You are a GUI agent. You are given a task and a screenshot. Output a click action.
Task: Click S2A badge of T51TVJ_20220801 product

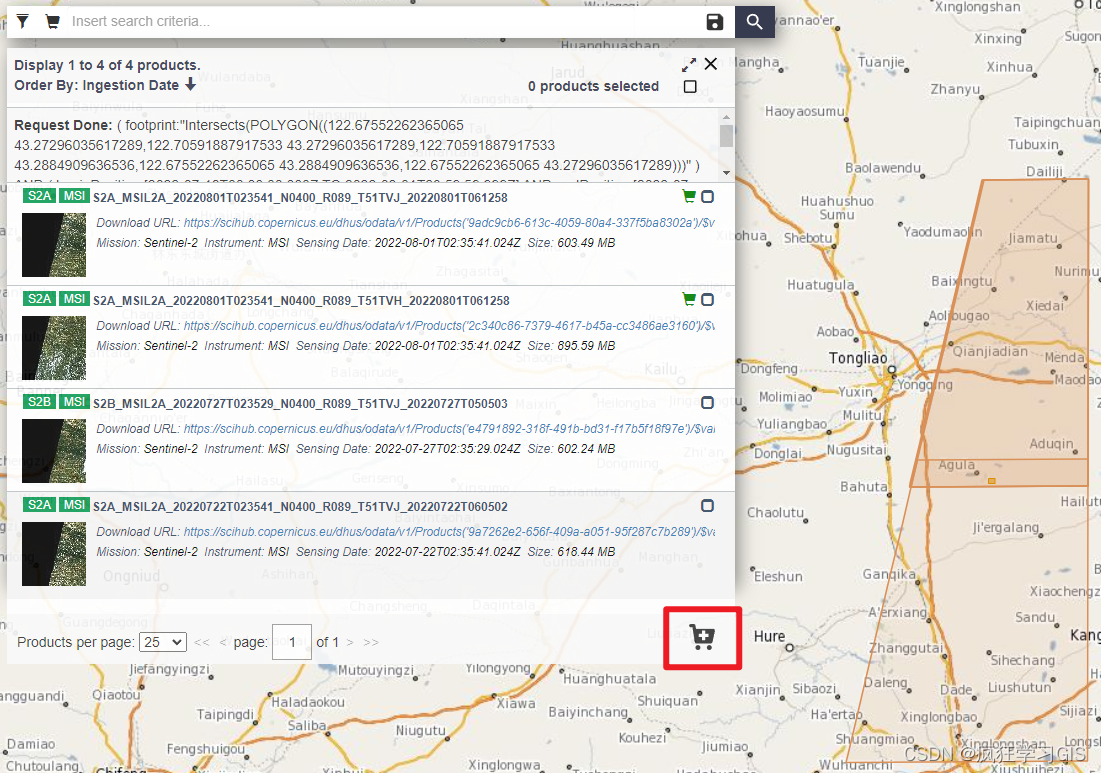39,196
